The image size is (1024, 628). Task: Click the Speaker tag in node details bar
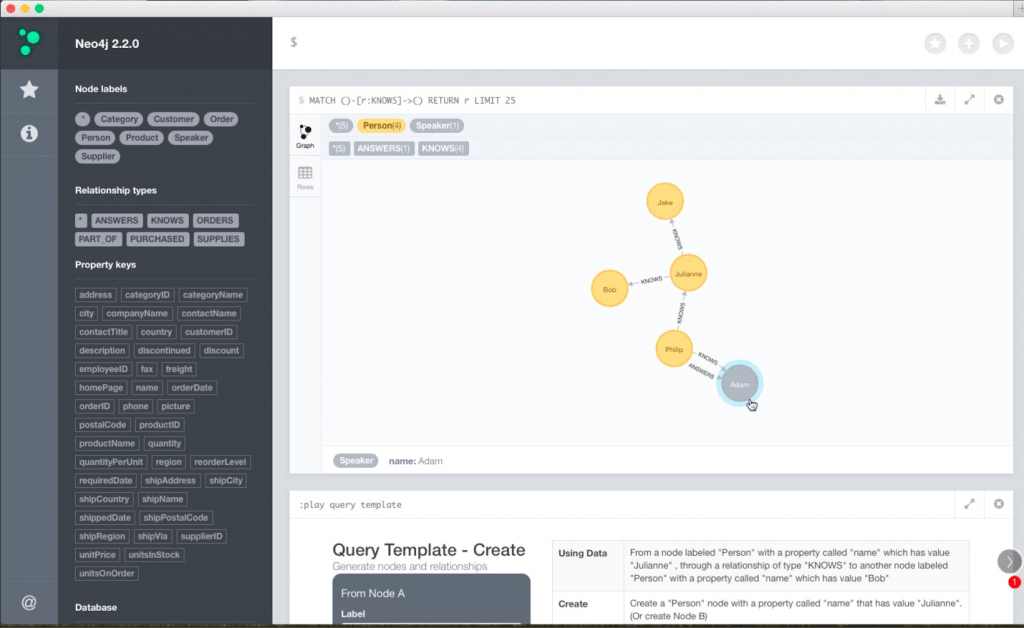[356, 460]
